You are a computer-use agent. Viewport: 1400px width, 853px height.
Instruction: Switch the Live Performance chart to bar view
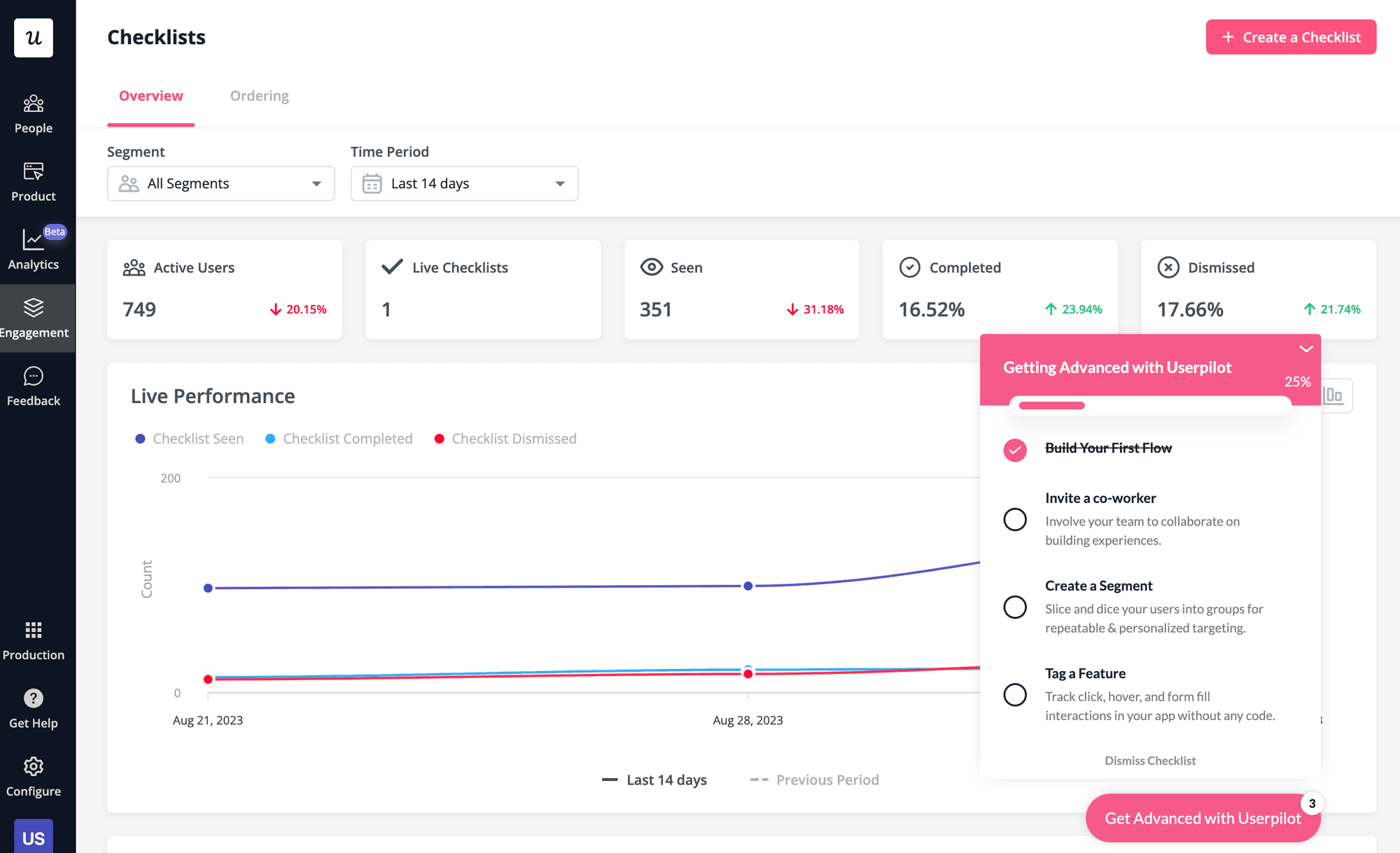pyautogui.click(x=1333, y=395)
